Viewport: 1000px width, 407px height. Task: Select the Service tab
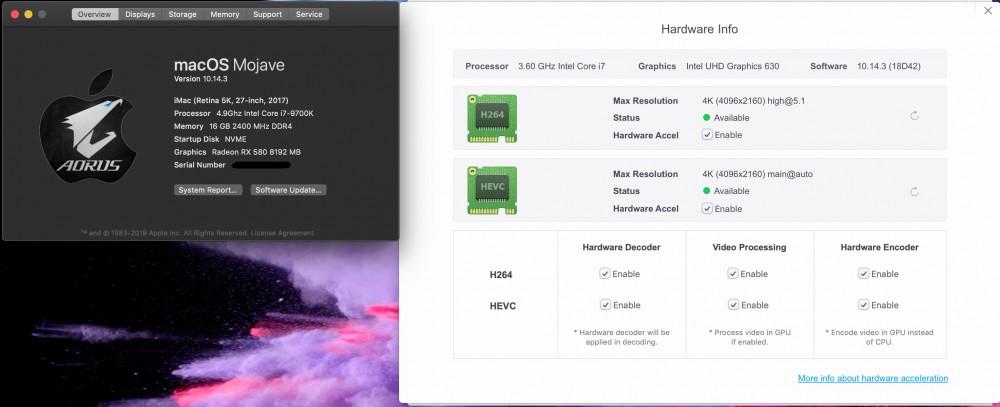coord(309,14)
